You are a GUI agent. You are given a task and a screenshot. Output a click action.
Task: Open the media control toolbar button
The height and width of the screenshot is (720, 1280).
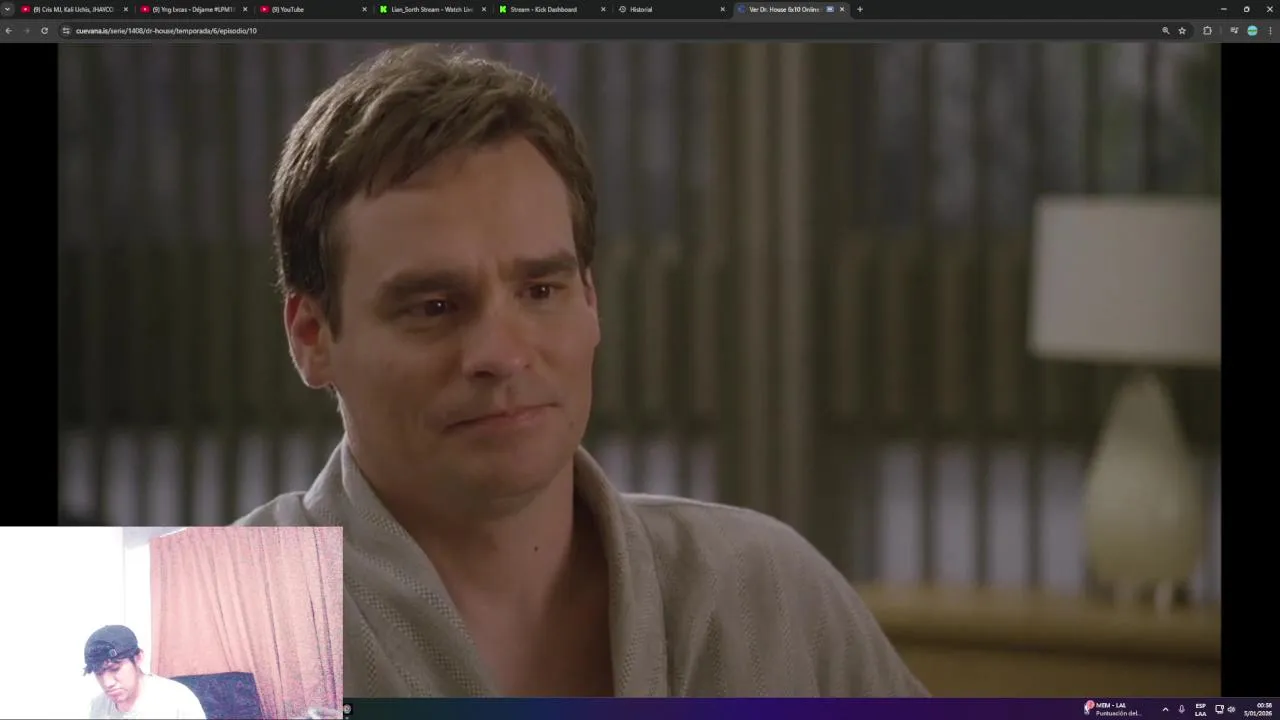[1234, 31]
